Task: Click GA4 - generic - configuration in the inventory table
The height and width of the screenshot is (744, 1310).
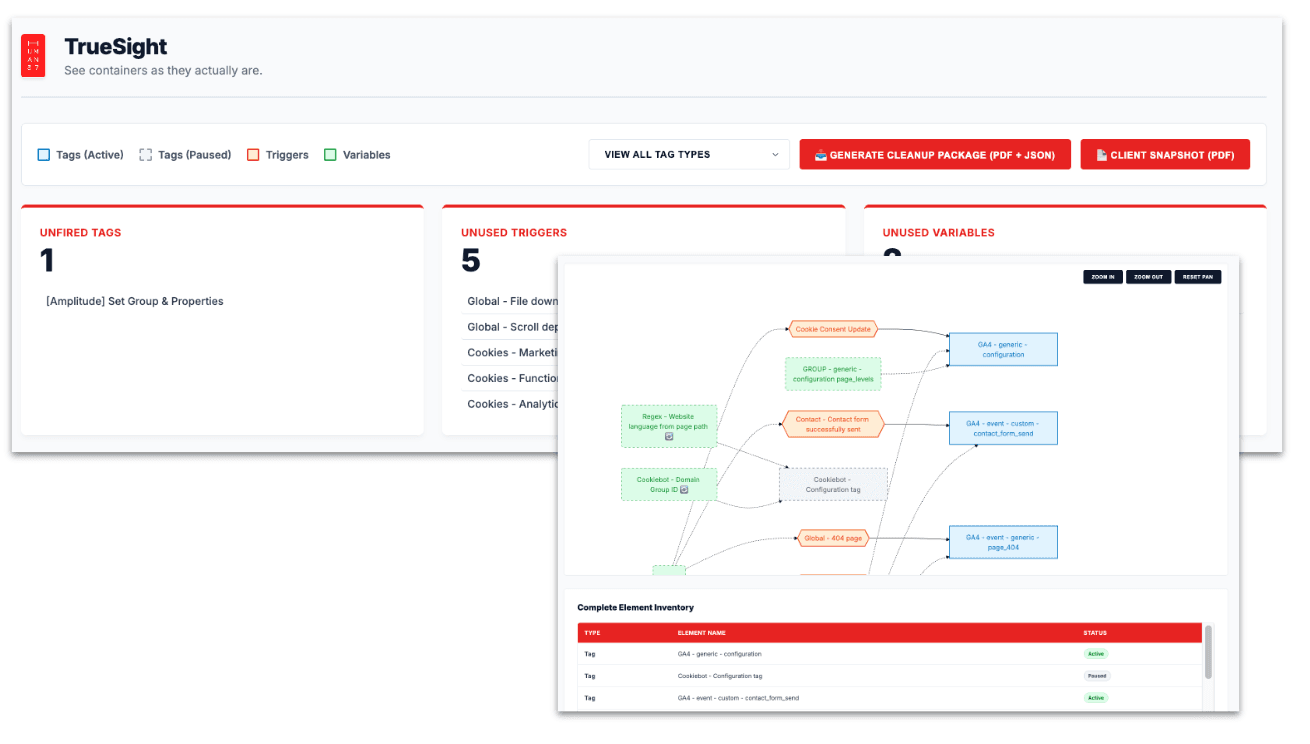Action: (719, 654)
